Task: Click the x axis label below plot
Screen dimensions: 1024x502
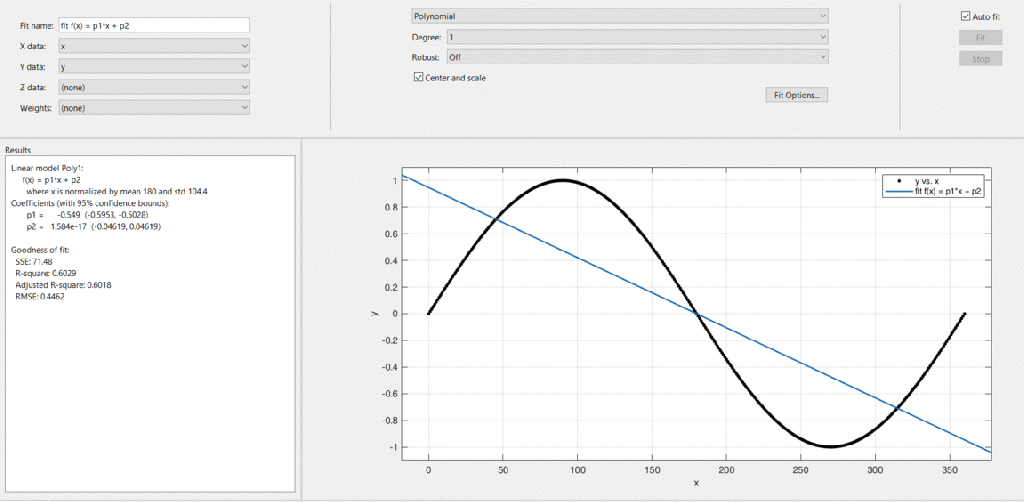Action: tap(696, 483)
